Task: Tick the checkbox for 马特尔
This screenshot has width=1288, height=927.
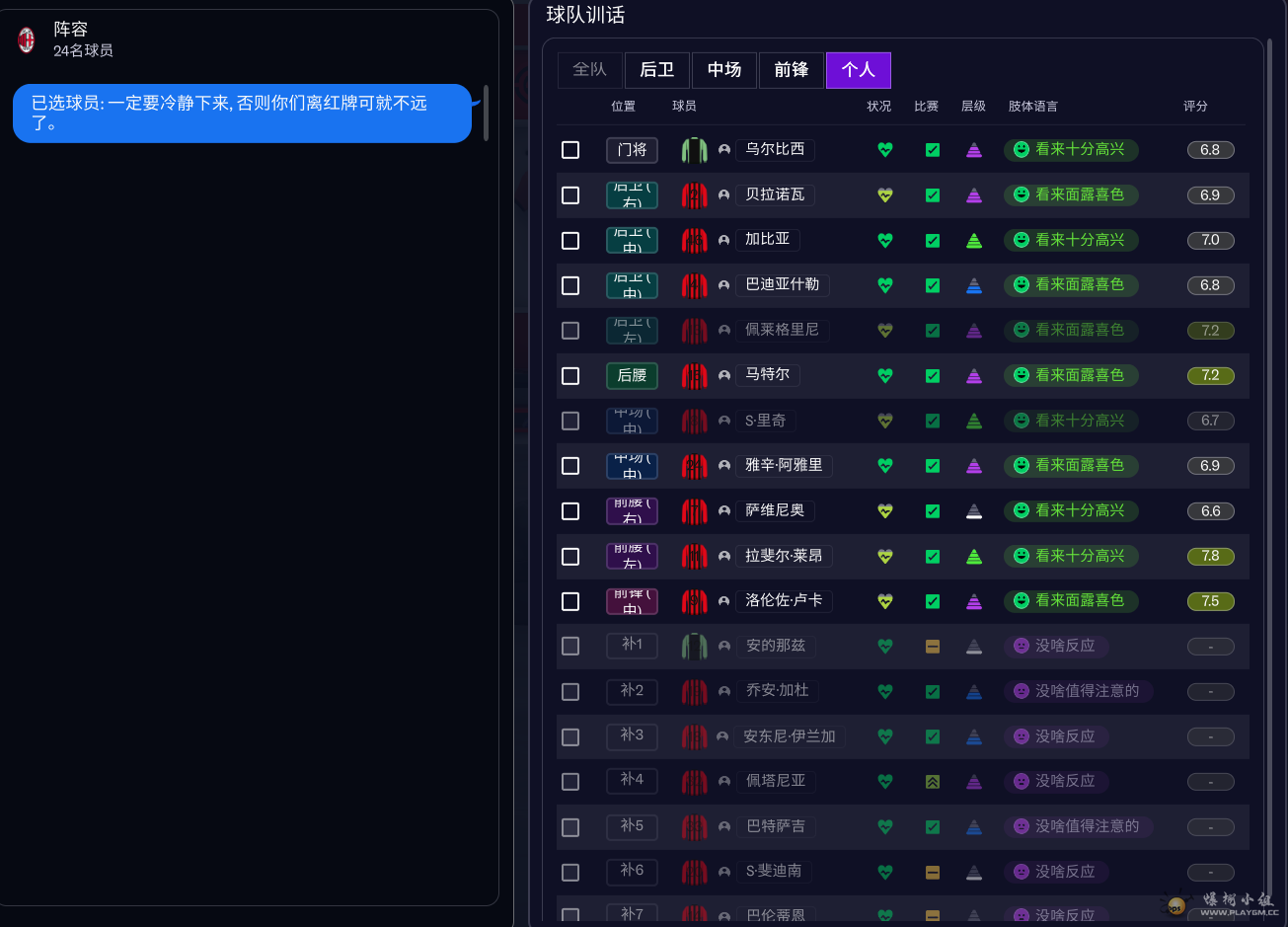Action: [x=570, y=375]
